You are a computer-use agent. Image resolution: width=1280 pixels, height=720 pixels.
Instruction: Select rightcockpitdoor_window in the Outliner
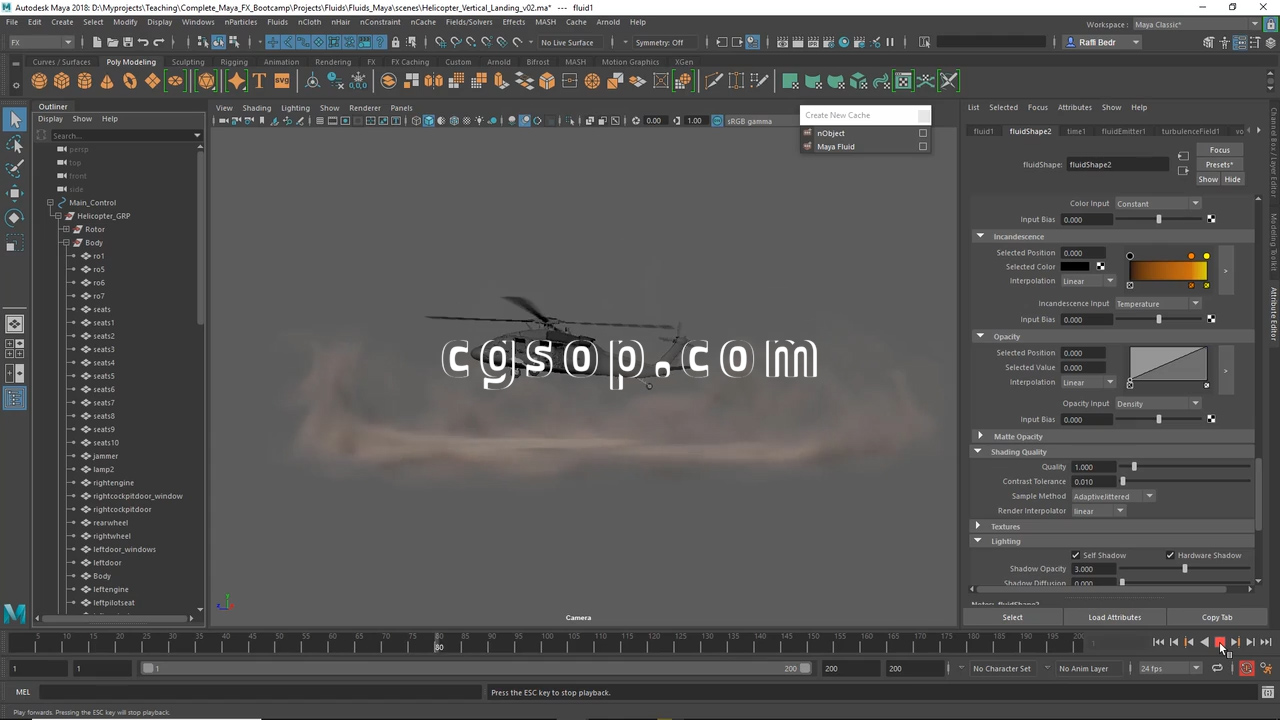[x=138, y=496]
